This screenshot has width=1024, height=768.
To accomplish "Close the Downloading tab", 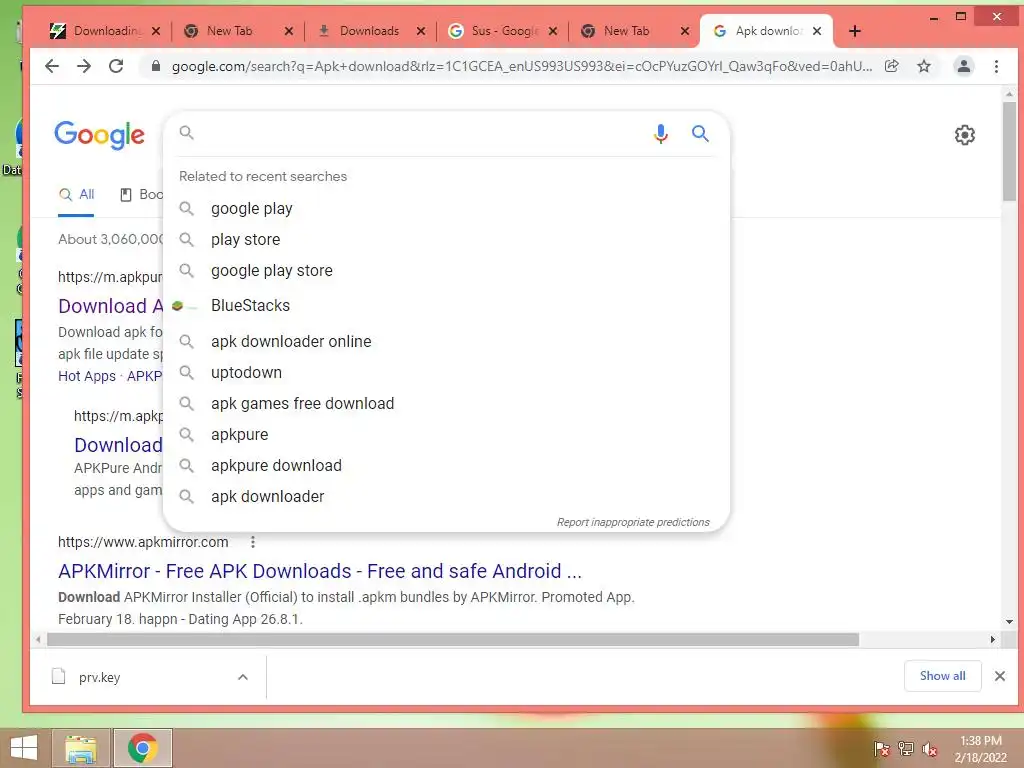I will 156,31.
